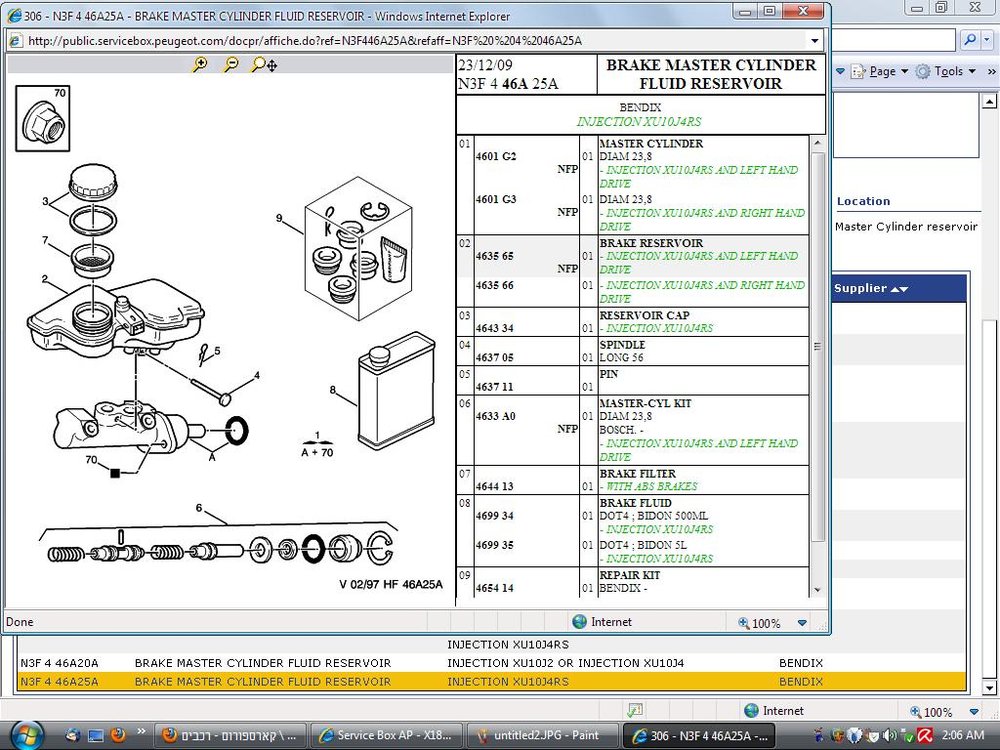Click part number 4699 34
Viewport: 1000px width, 750px height.
(x=494, y=515)
